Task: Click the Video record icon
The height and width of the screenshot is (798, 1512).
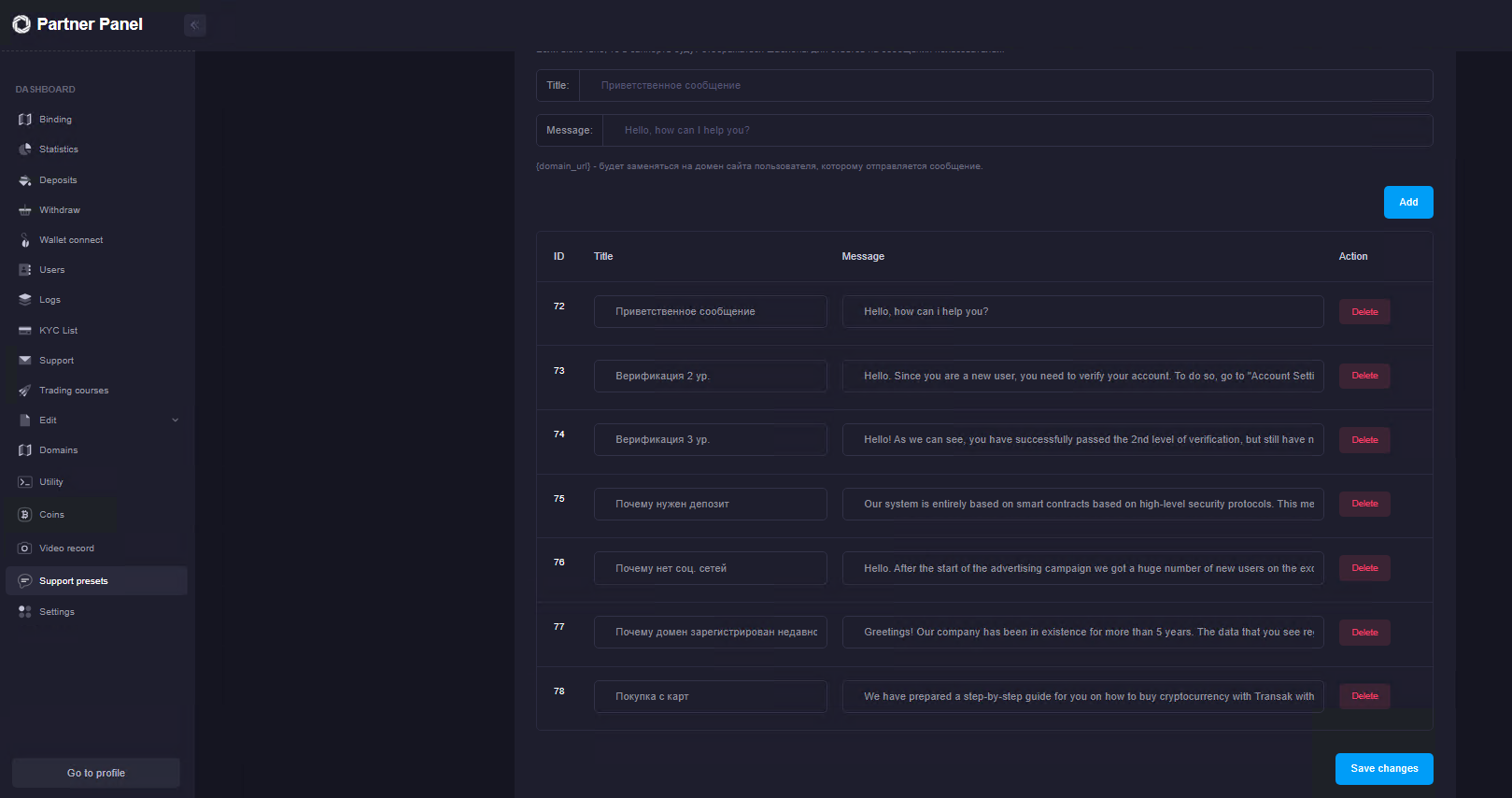Action: click(x=25, y=549)
